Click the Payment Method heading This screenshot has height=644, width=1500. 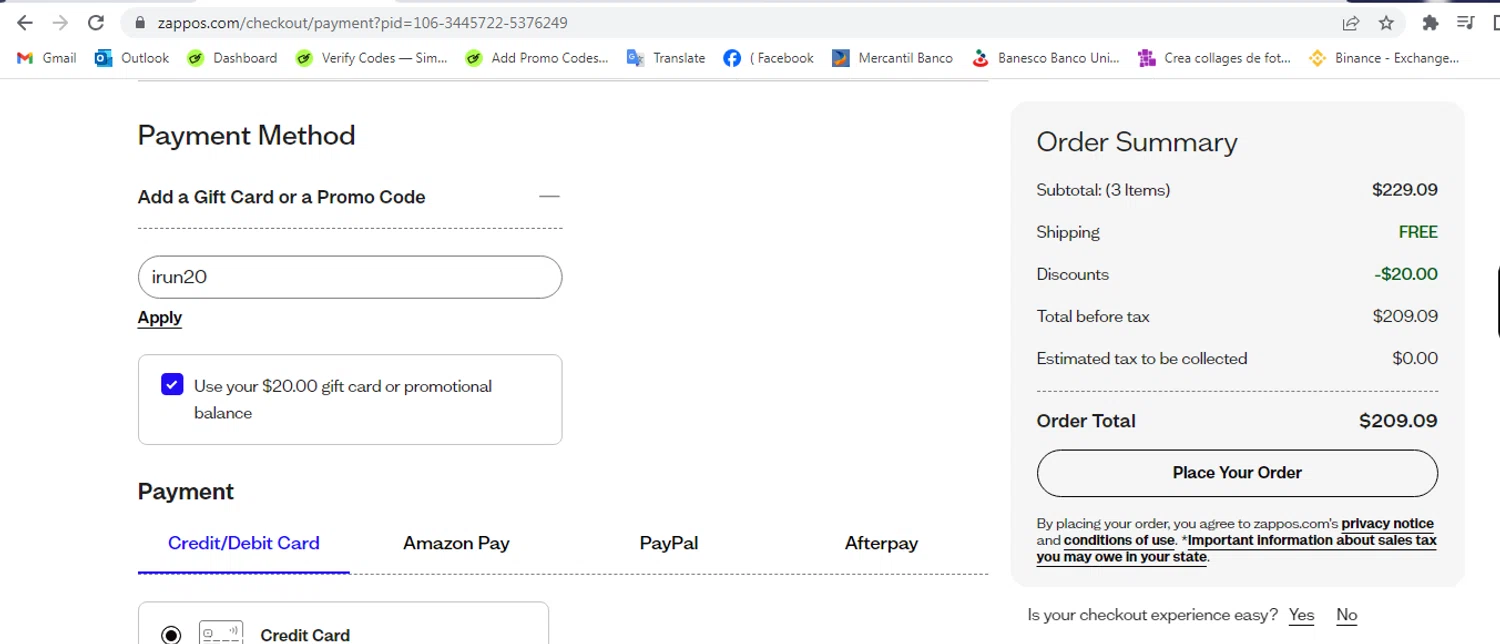coord(246,135)
